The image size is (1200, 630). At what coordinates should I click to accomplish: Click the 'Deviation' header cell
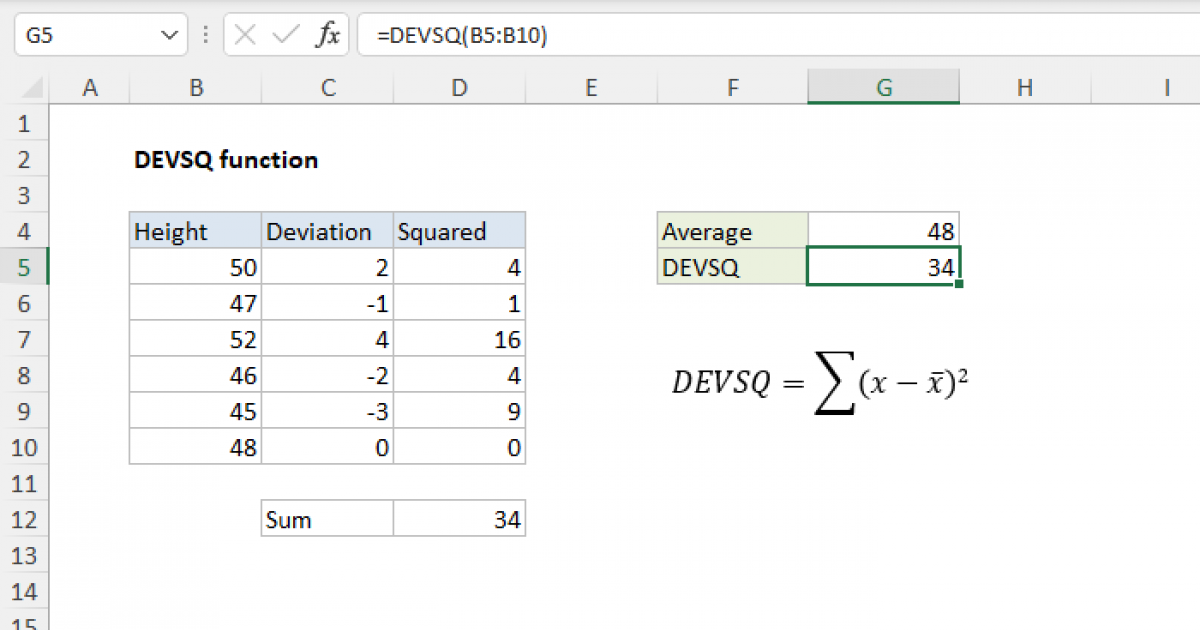328,232
